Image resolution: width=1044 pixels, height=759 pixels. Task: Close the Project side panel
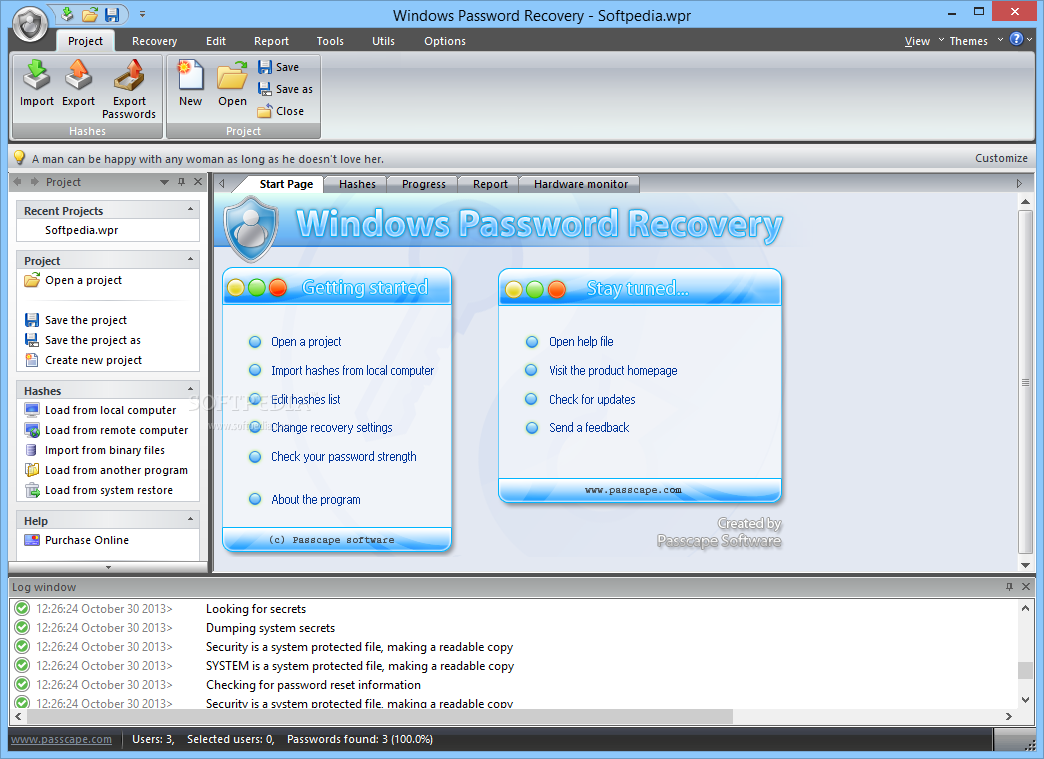click(198, 182)
